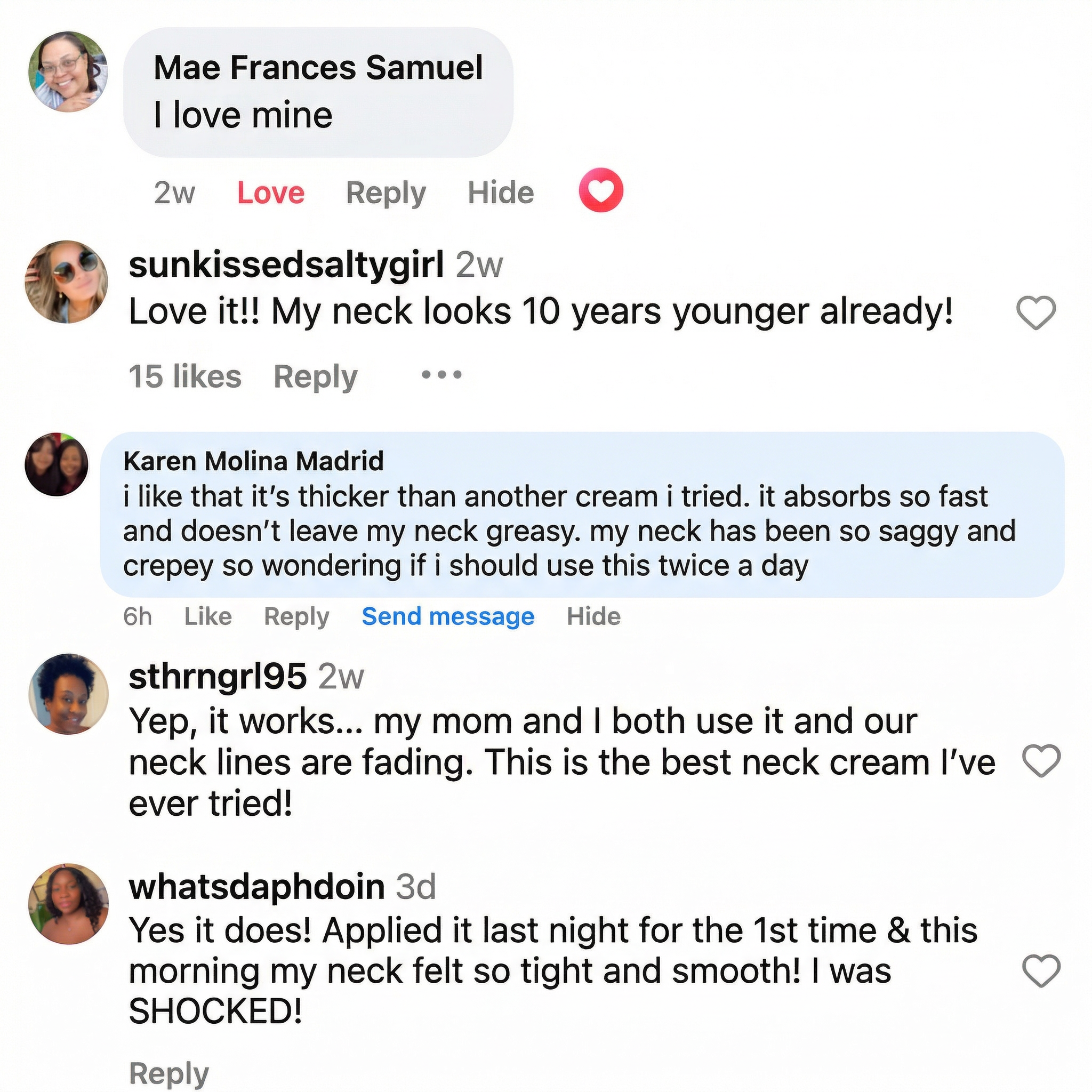The height and width of the screenshot is (1092, 1092).
Task: Open the whatsdaphdoin username link
Action: pyautogui.click(x=256, y=886)
